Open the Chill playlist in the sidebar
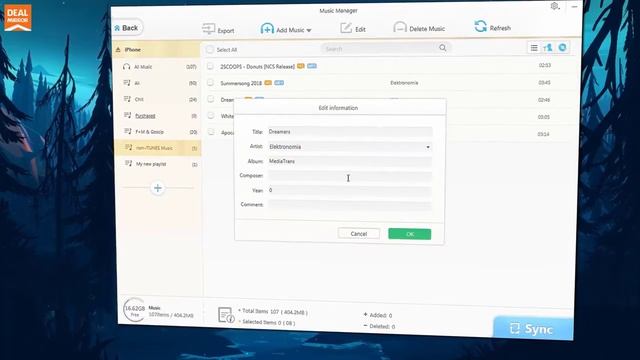This screenshot has height=360, width=640. click(159, 99)
